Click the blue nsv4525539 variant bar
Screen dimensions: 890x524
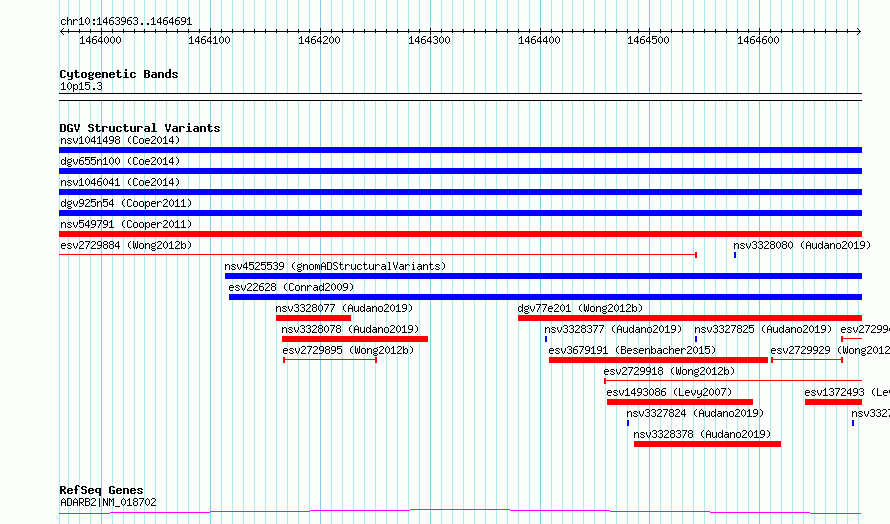coord(543,276)
